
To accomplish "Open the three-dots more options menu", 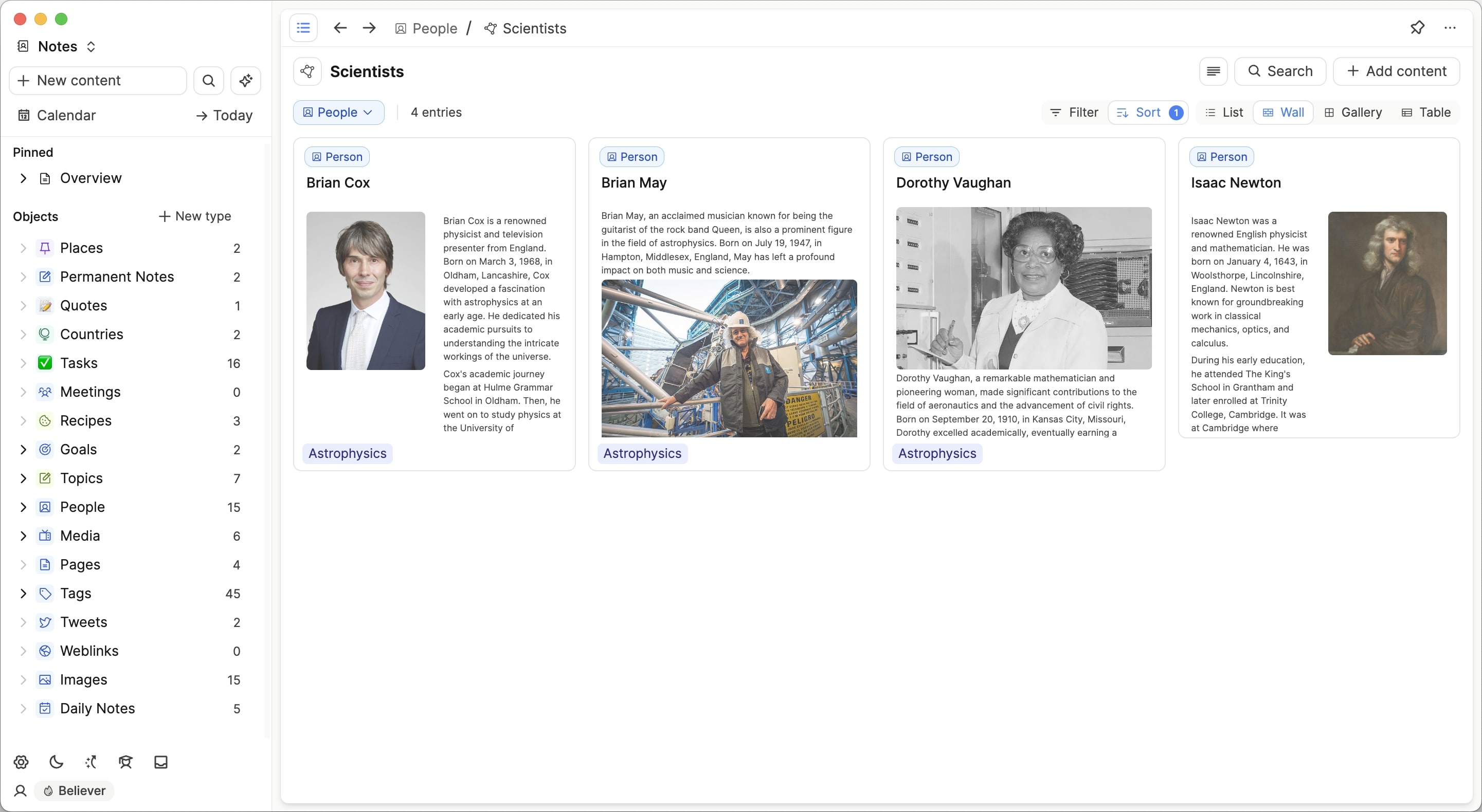I will (x=1450, y=28).
